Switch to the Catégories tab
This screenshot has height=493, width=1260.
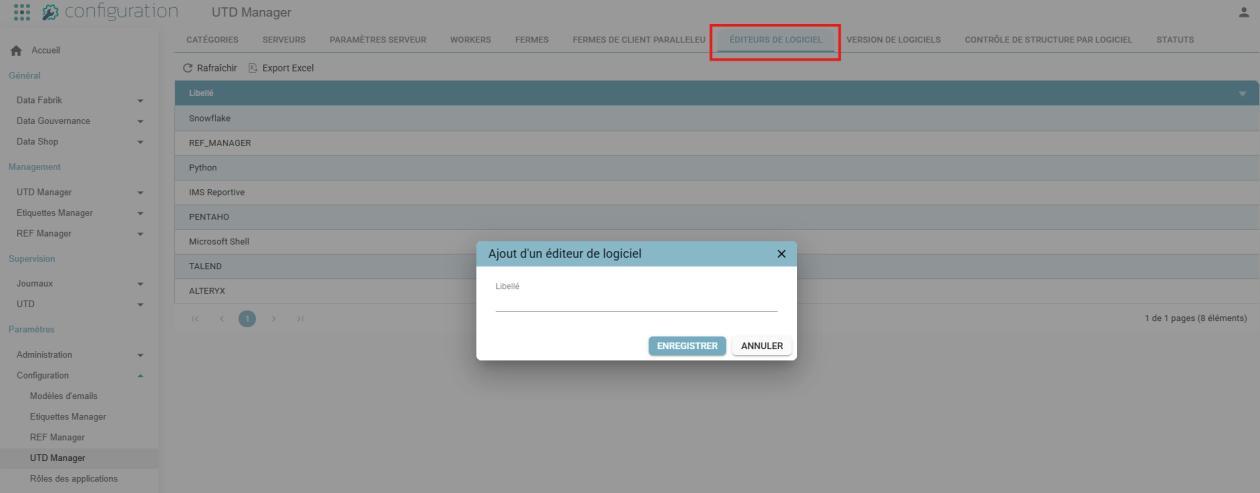click(212, 39)
